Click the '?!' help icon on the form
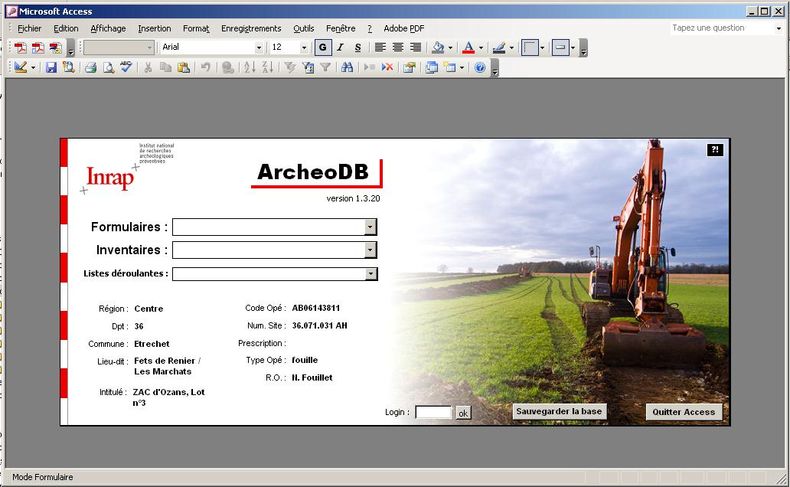Image resolution: width=790 pixels, height=487 pixels. 715,150
